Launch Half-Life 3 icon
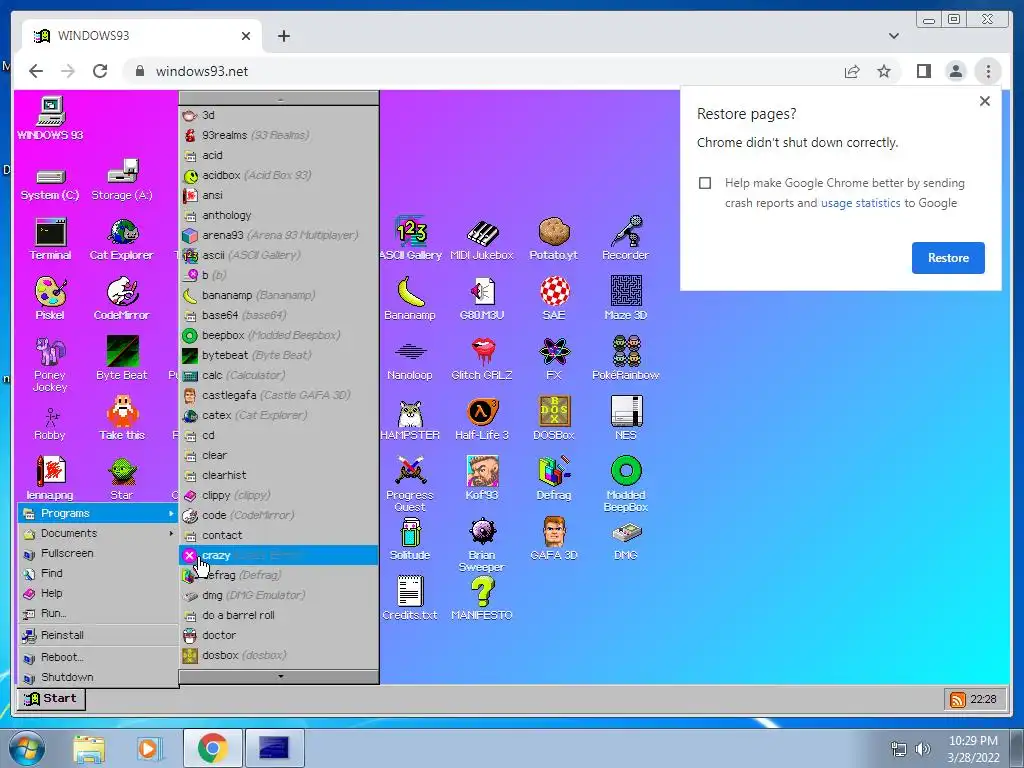 [x=482, y=419]
